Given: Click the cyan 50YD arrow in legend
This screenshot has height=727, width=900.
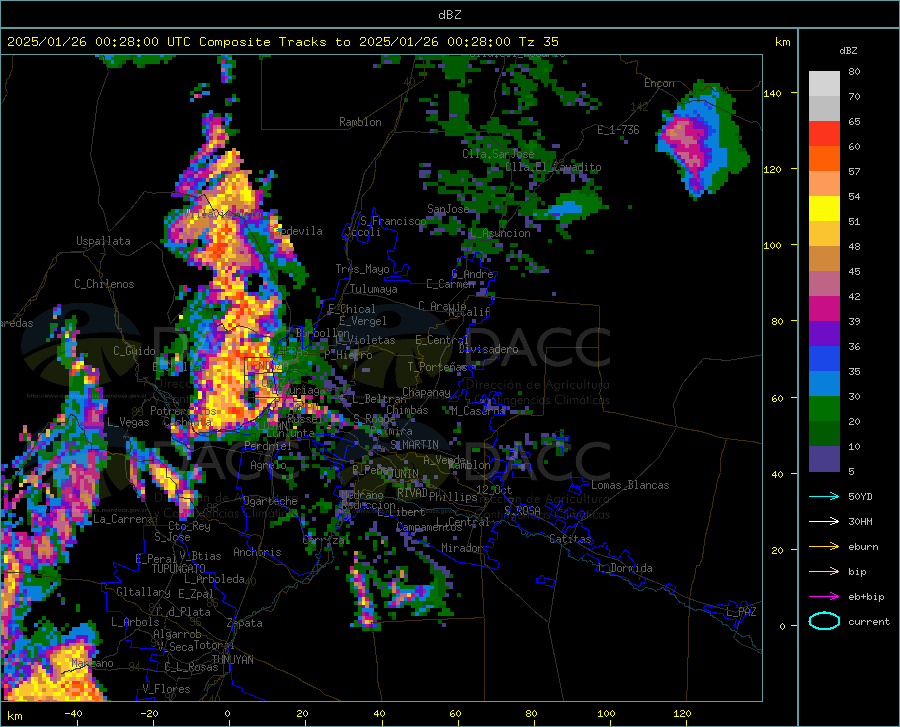Looking at the screenshot, I should click(824, 496).
